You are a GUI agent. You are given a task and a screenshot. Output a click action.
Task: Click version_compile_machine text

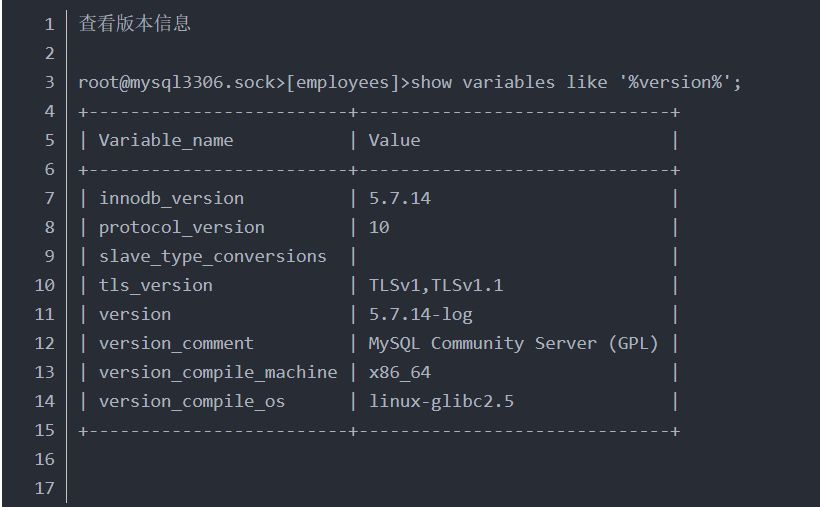(218, 373)
